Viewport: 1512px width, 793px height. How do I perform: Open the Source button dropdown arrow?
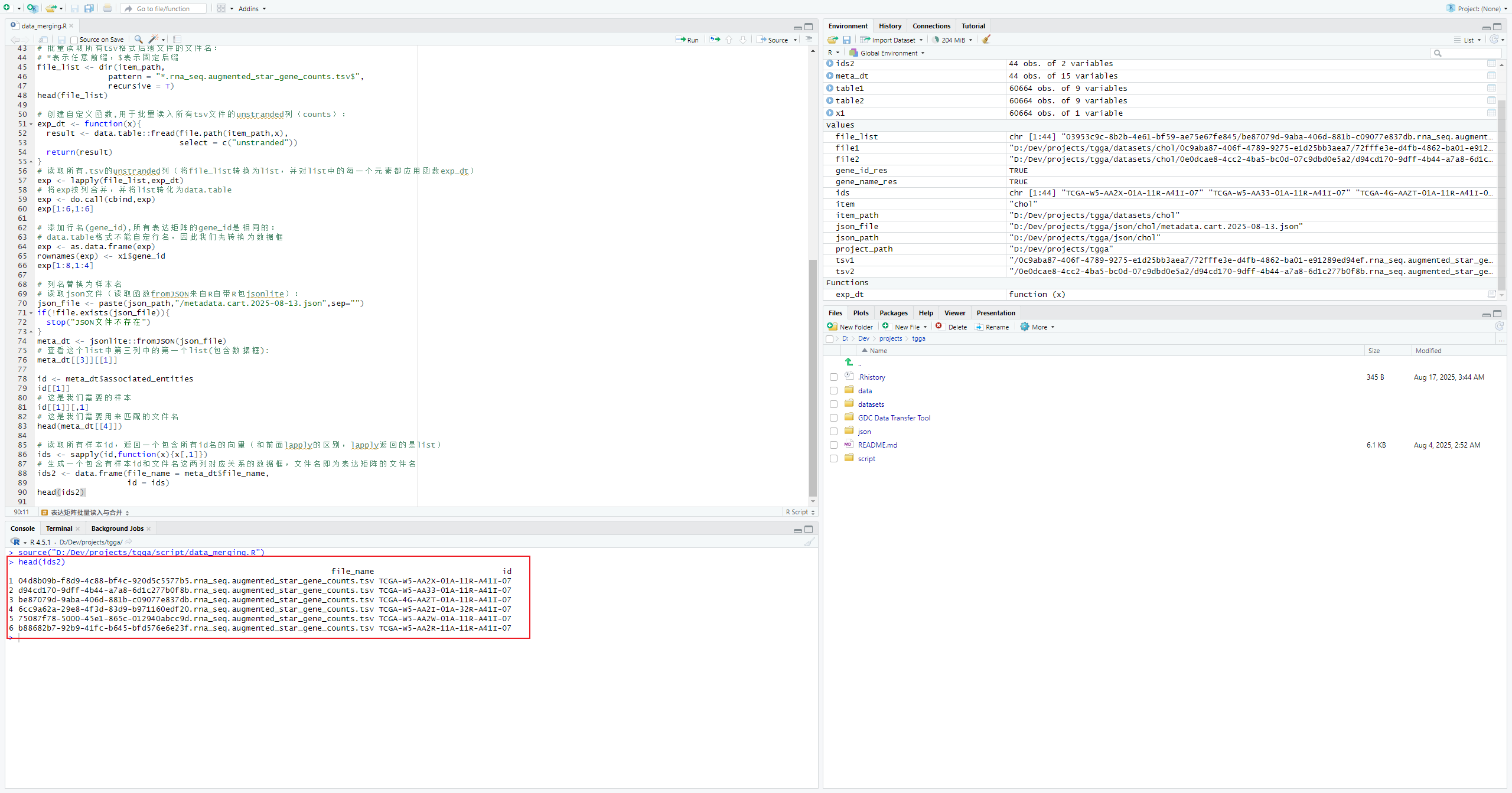[796, 40]
